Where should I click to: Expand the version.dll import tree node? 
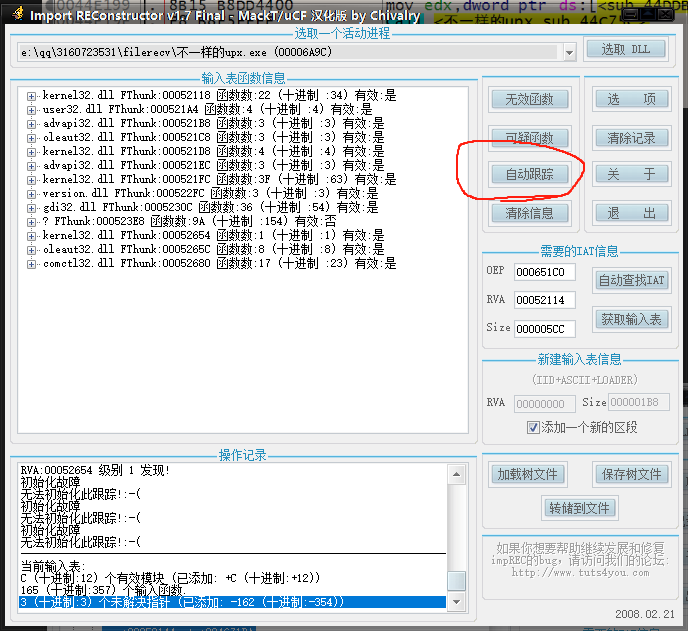32,194
